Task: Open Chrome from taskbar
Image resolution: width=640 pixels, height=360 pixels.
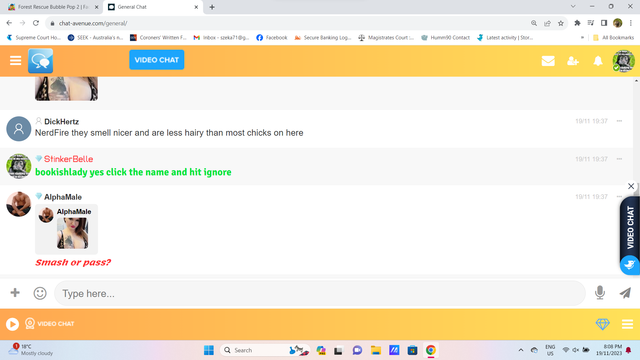Action: [431, 350]
